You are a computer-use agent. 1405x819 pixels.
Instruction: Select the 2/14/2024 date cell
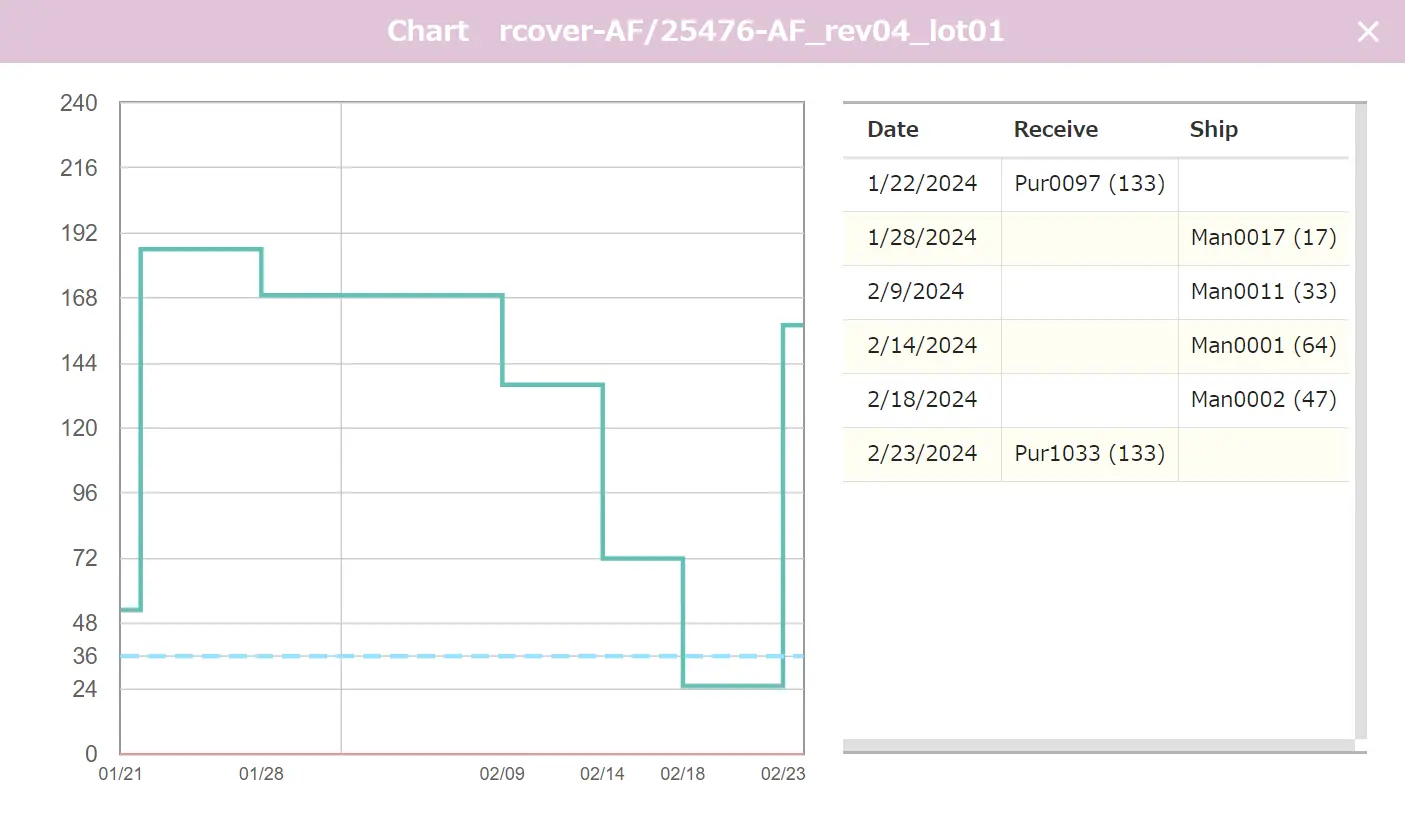[922, 346]
